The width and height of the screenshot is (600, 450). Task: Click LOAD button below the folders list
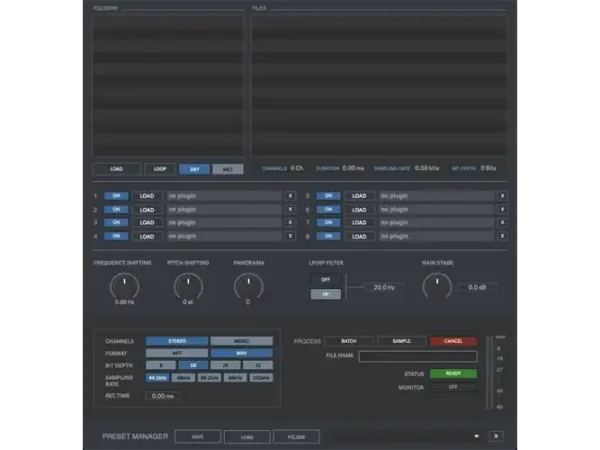click(x=116, y=169)
